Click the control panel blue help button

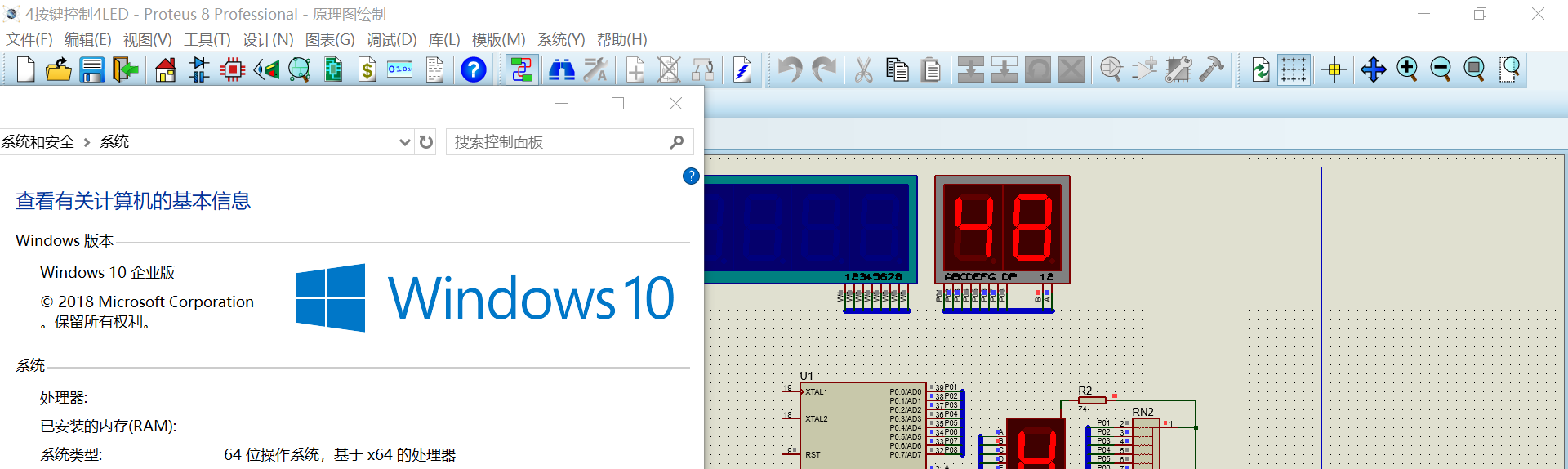pyautogui.click(x=691, y=176)
